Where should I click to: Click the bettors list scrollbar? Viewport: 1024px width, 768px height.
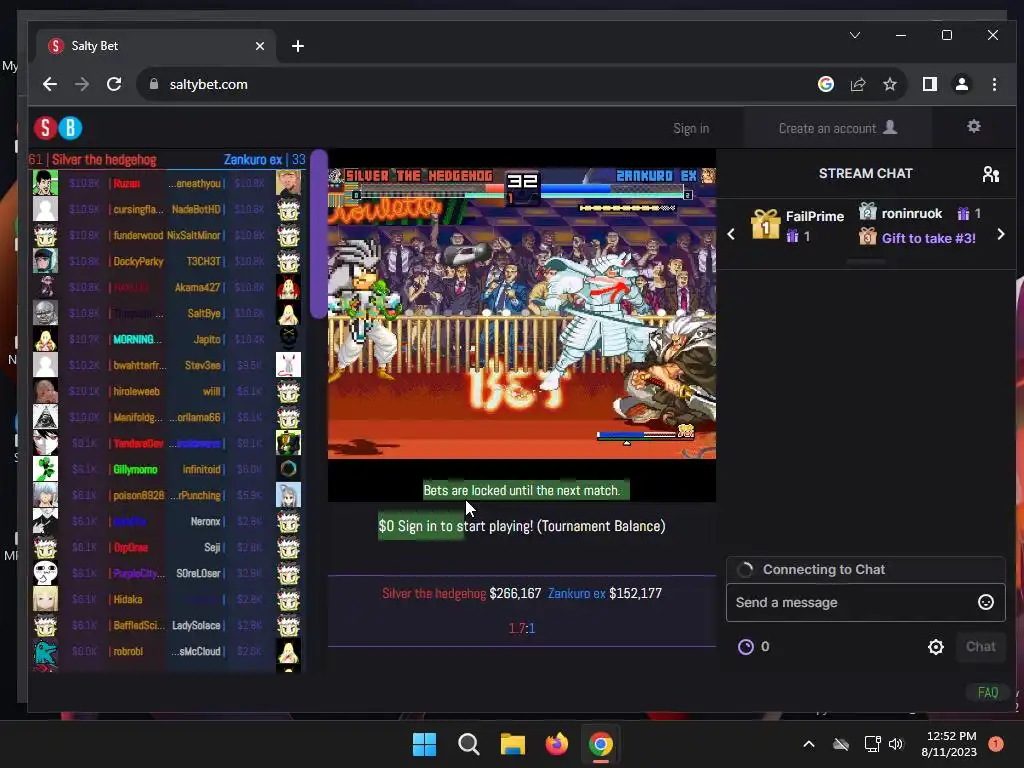(x=319, y=233)
